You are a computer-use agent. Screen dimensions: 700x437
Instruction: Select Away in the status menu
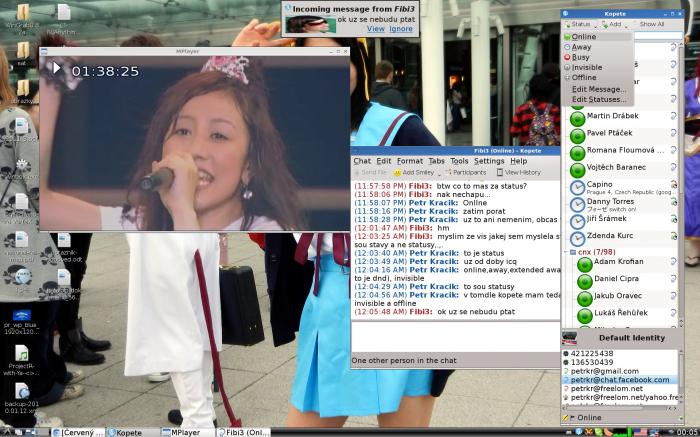(x=597, y=47)
